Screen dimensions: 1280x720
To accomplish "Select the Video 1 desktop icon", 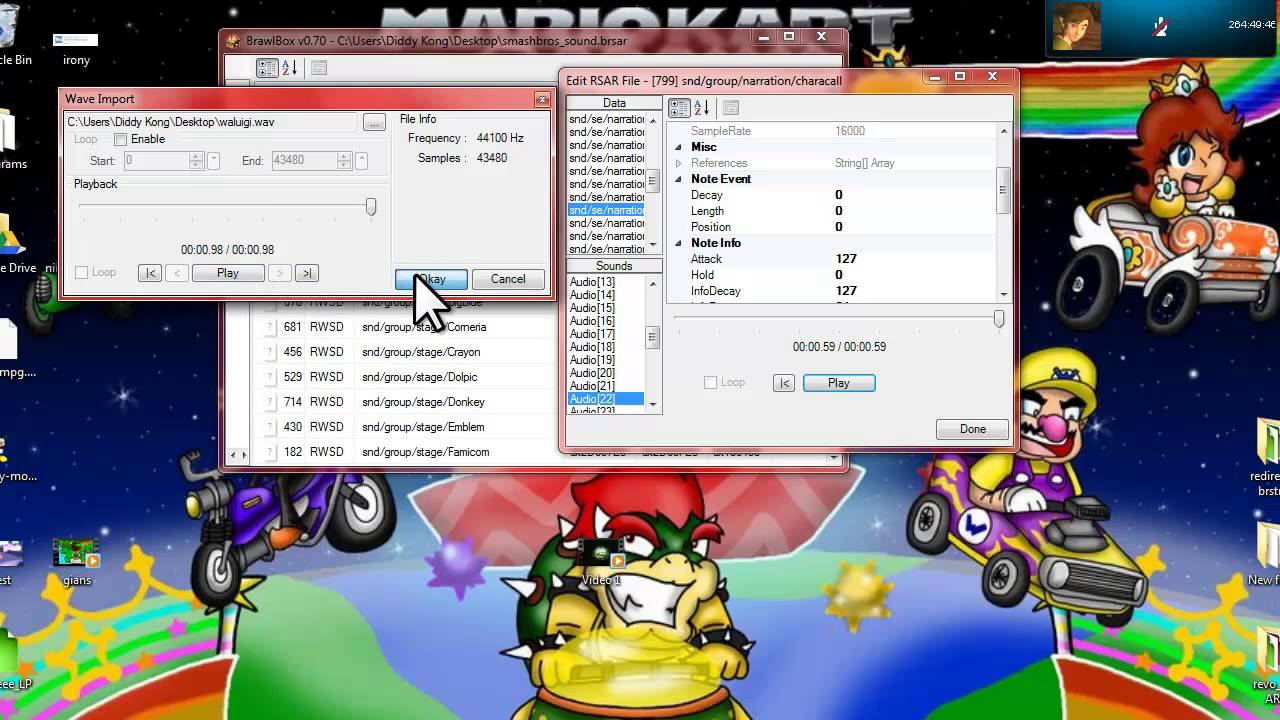I will point(601,562).
